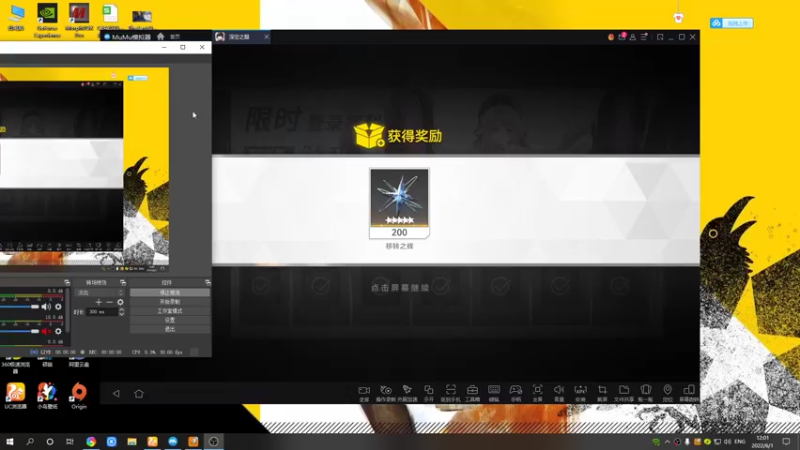Click the exit (退出) button in OBS
This screenshot has width=800, height=450.
tap(170, 329)
